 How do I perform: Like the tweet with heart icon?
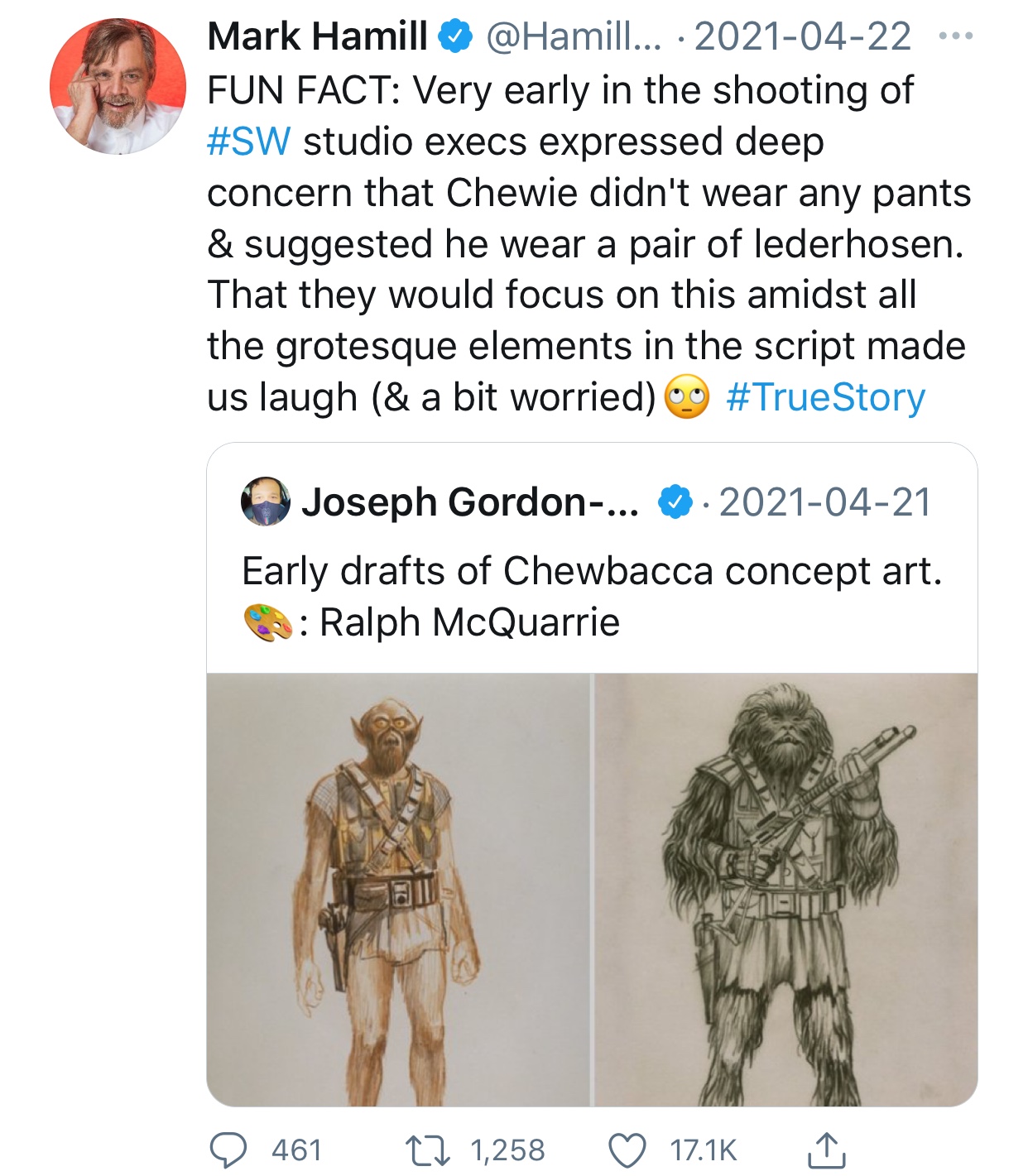pos(627,1150)
